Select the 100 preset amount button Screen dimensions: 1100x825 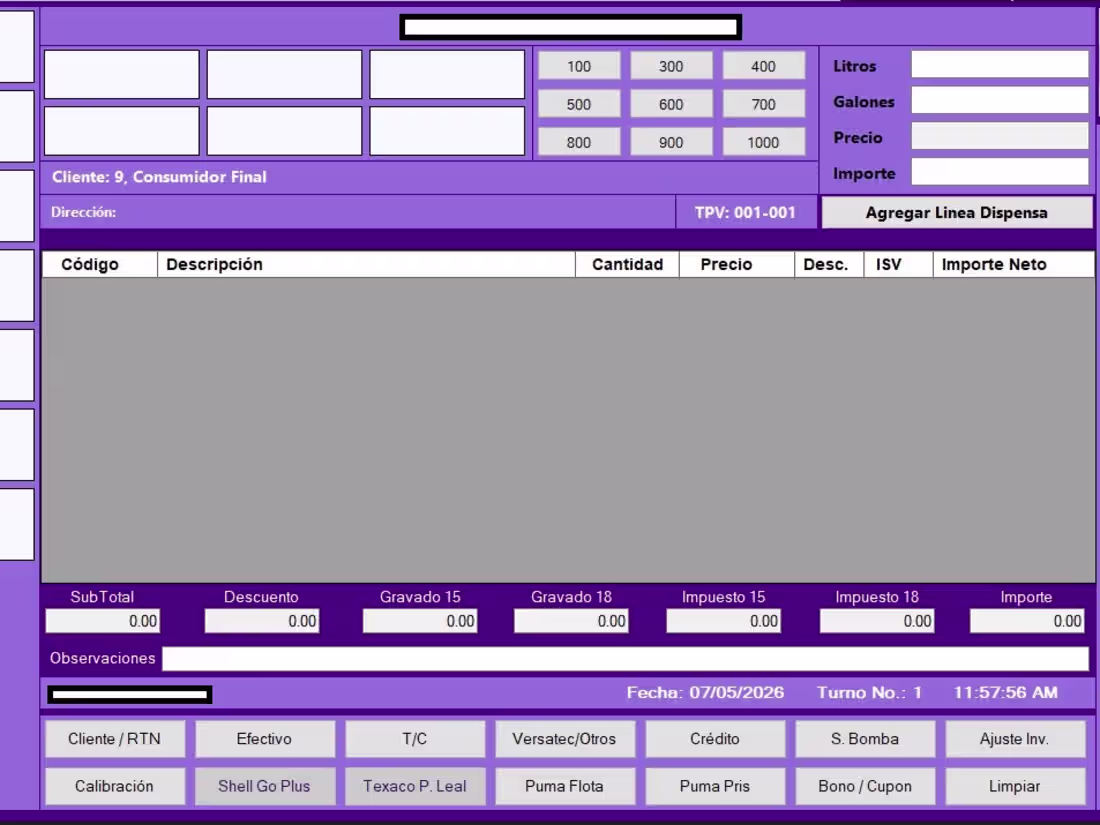579,66
